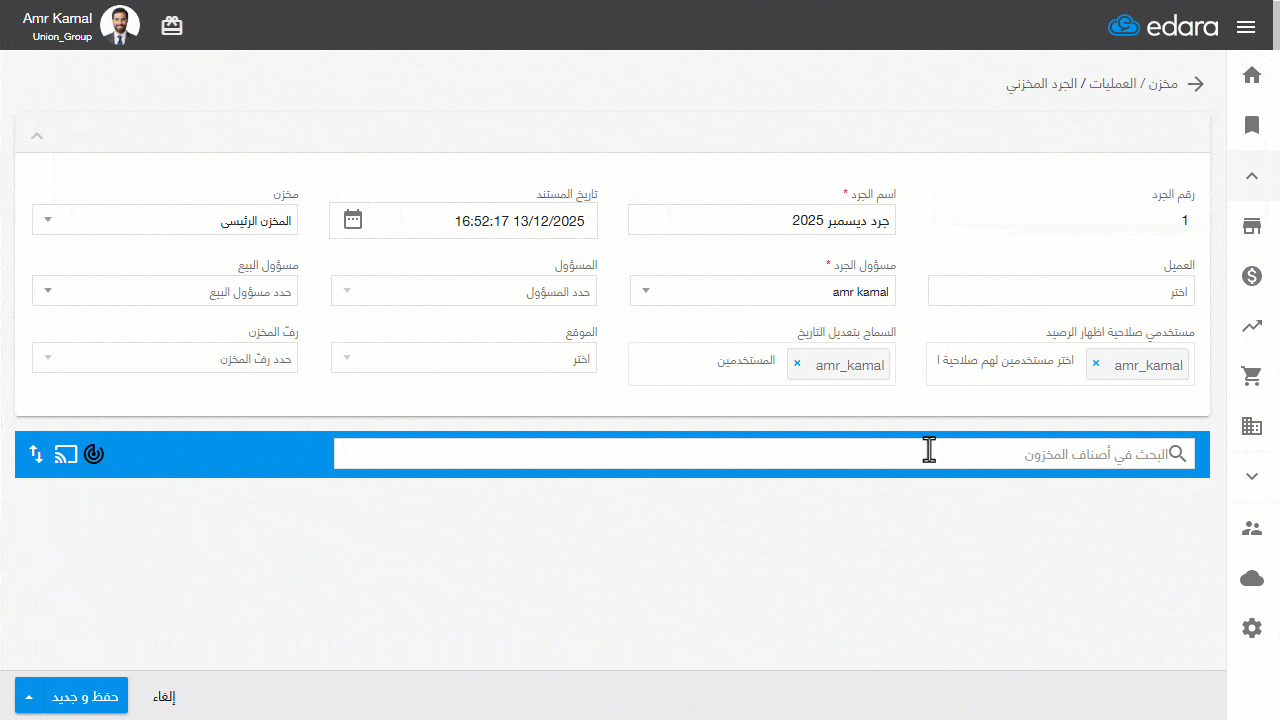Expand sidebar section with down chevron
Screen dimensions: 1280x720
[x=1252, y=477]
